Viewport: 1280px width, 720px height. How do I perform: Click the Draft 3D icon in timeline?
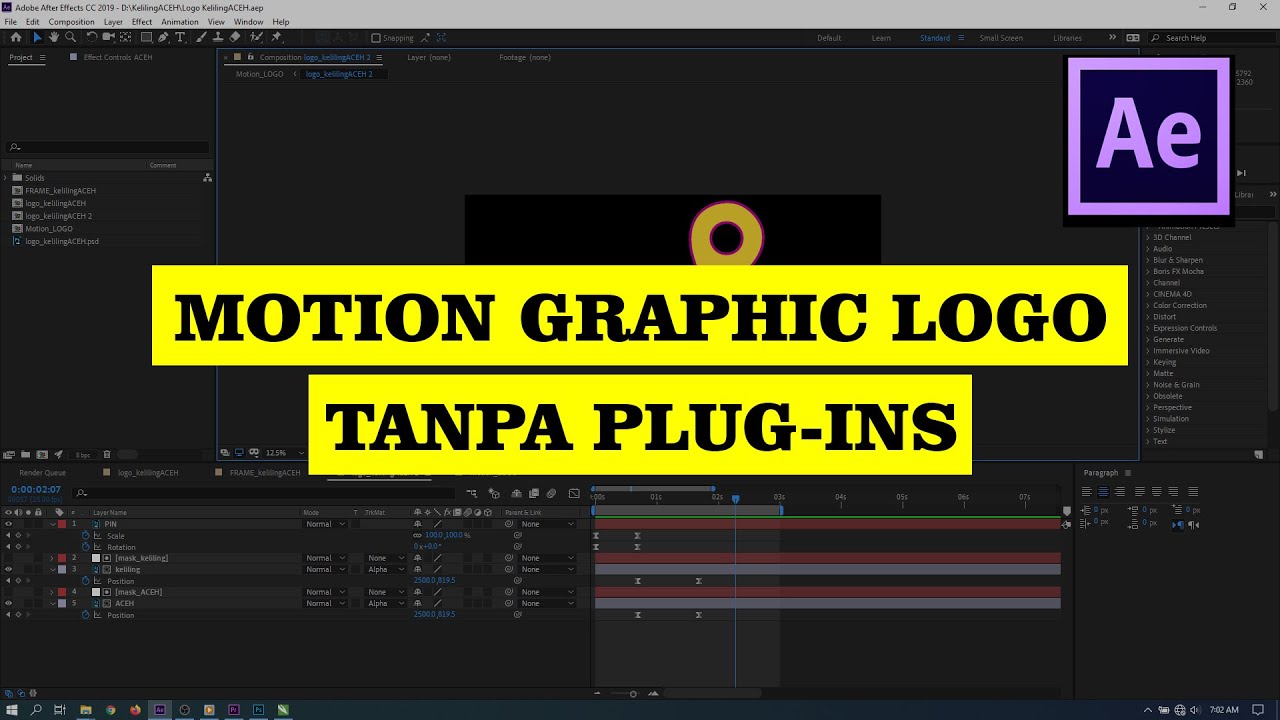(494, 493)
